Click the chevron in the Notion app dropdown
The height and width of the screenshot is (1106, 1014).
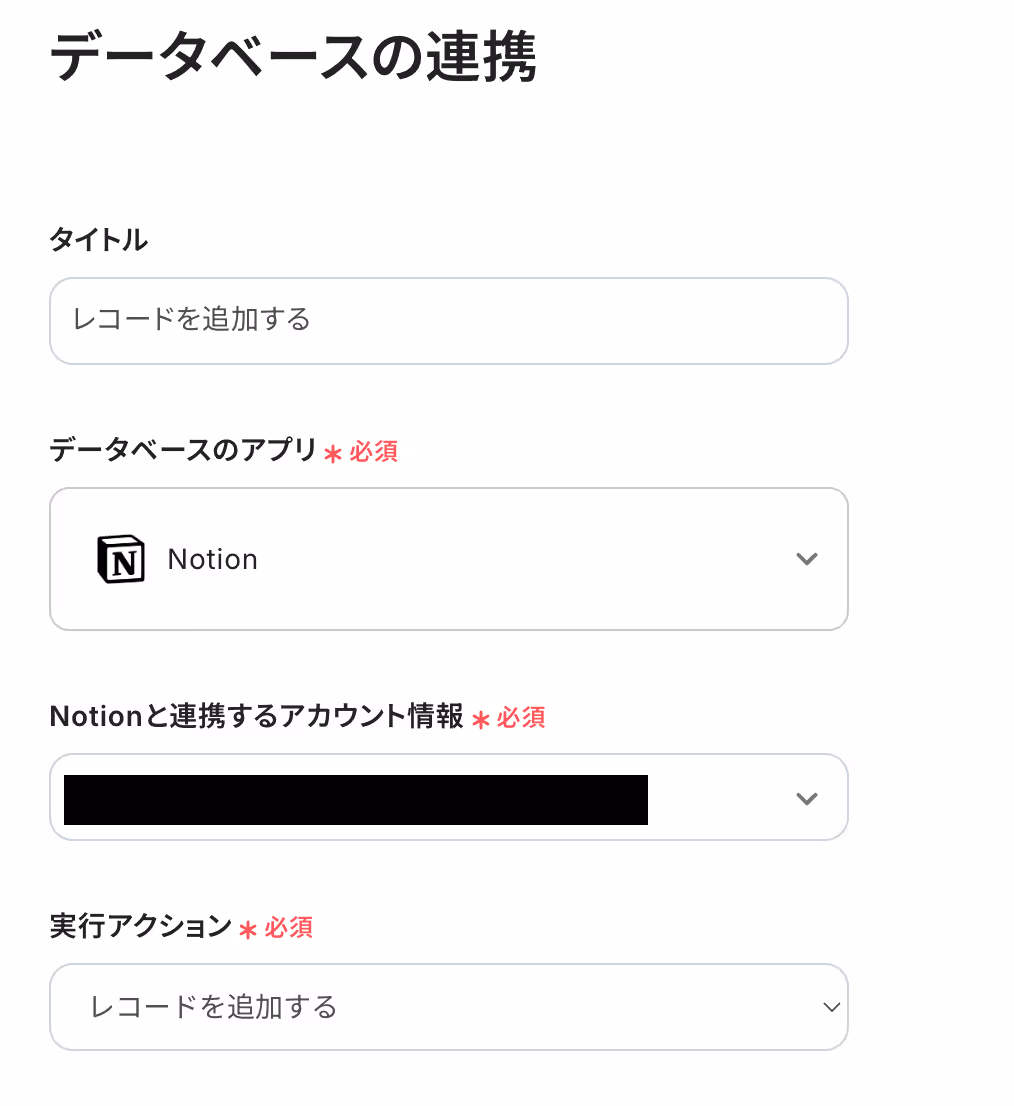click(x=806, y=559)
